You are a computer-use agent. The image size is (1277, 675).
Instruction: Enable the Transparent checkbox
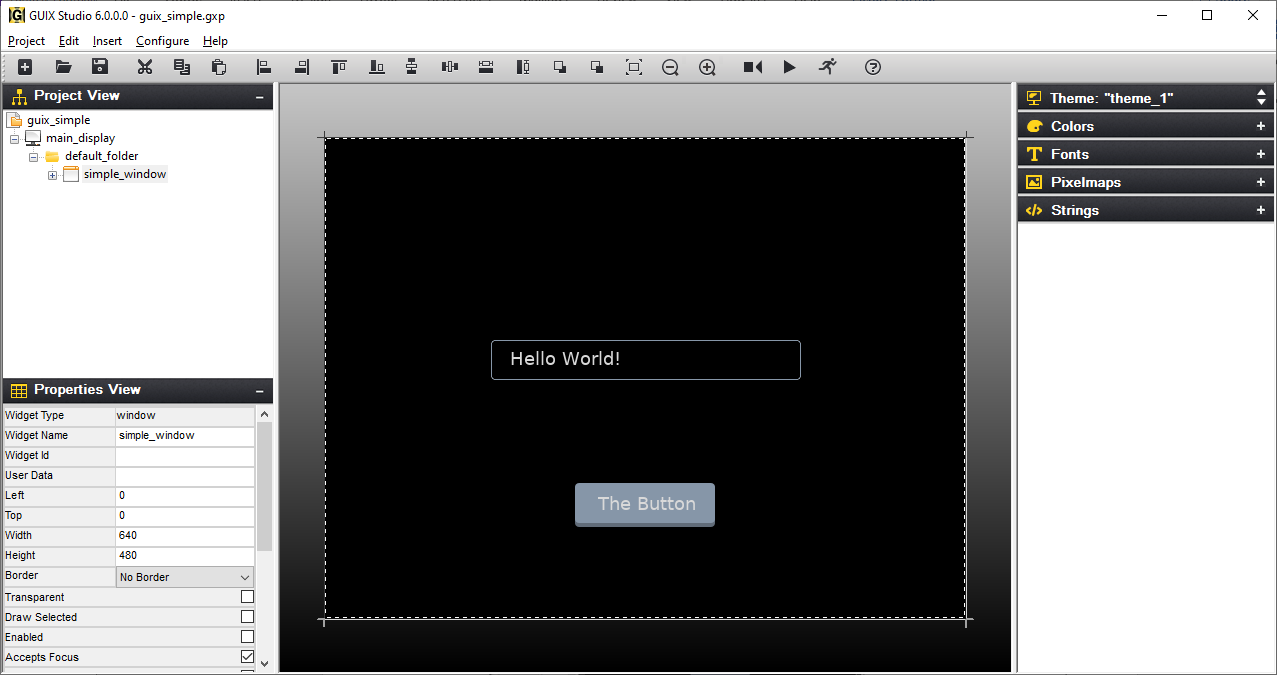click(x=246, y=597)
